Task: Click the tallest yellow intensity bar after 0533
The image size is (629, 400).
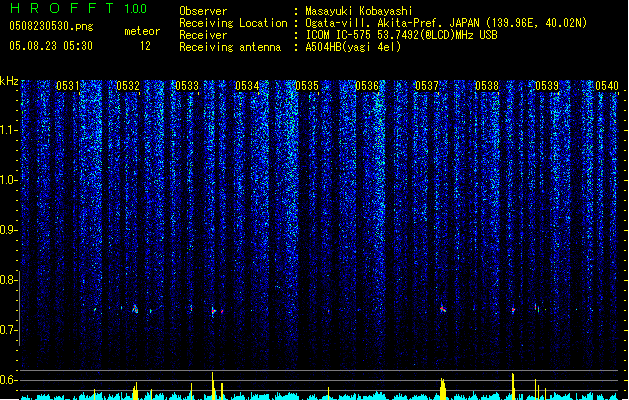Action: pyautogui.click(x=213, y=386)
